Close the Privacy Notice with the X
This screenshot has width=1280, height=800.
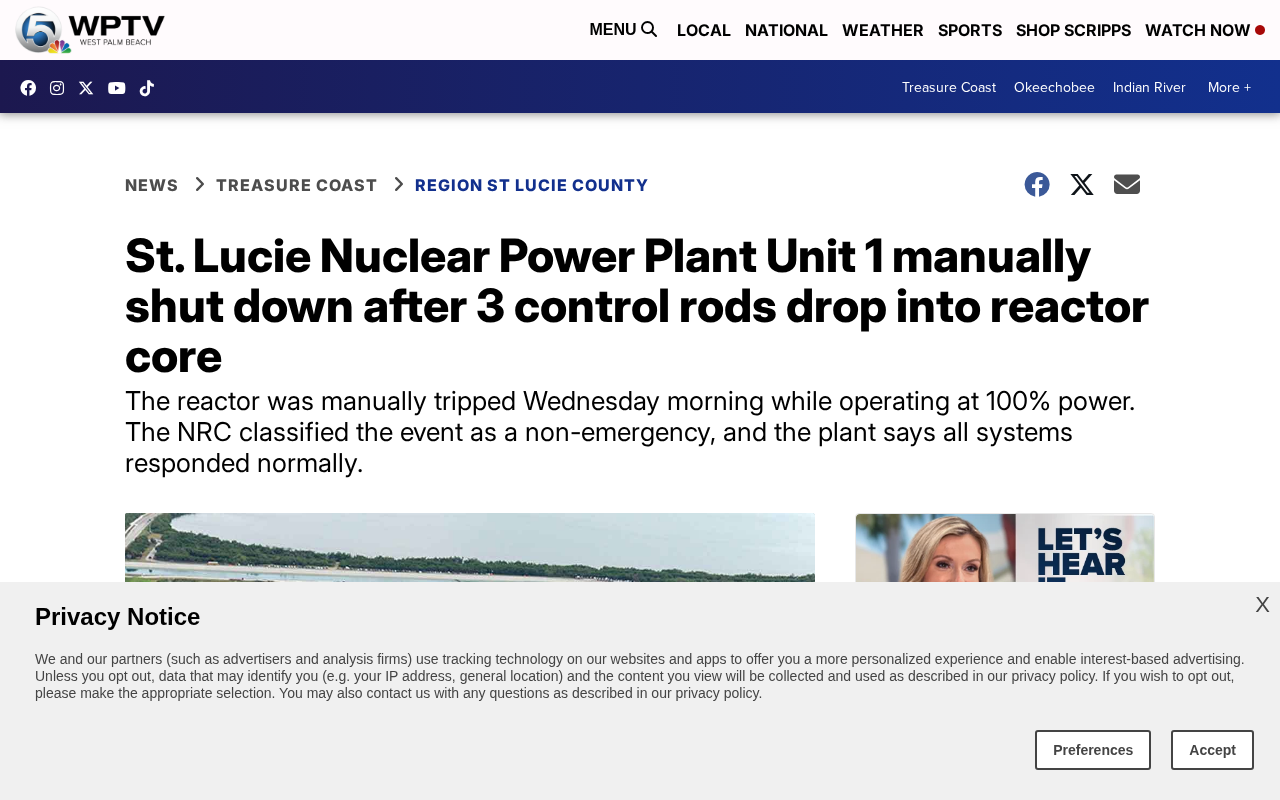[1262, 605]
